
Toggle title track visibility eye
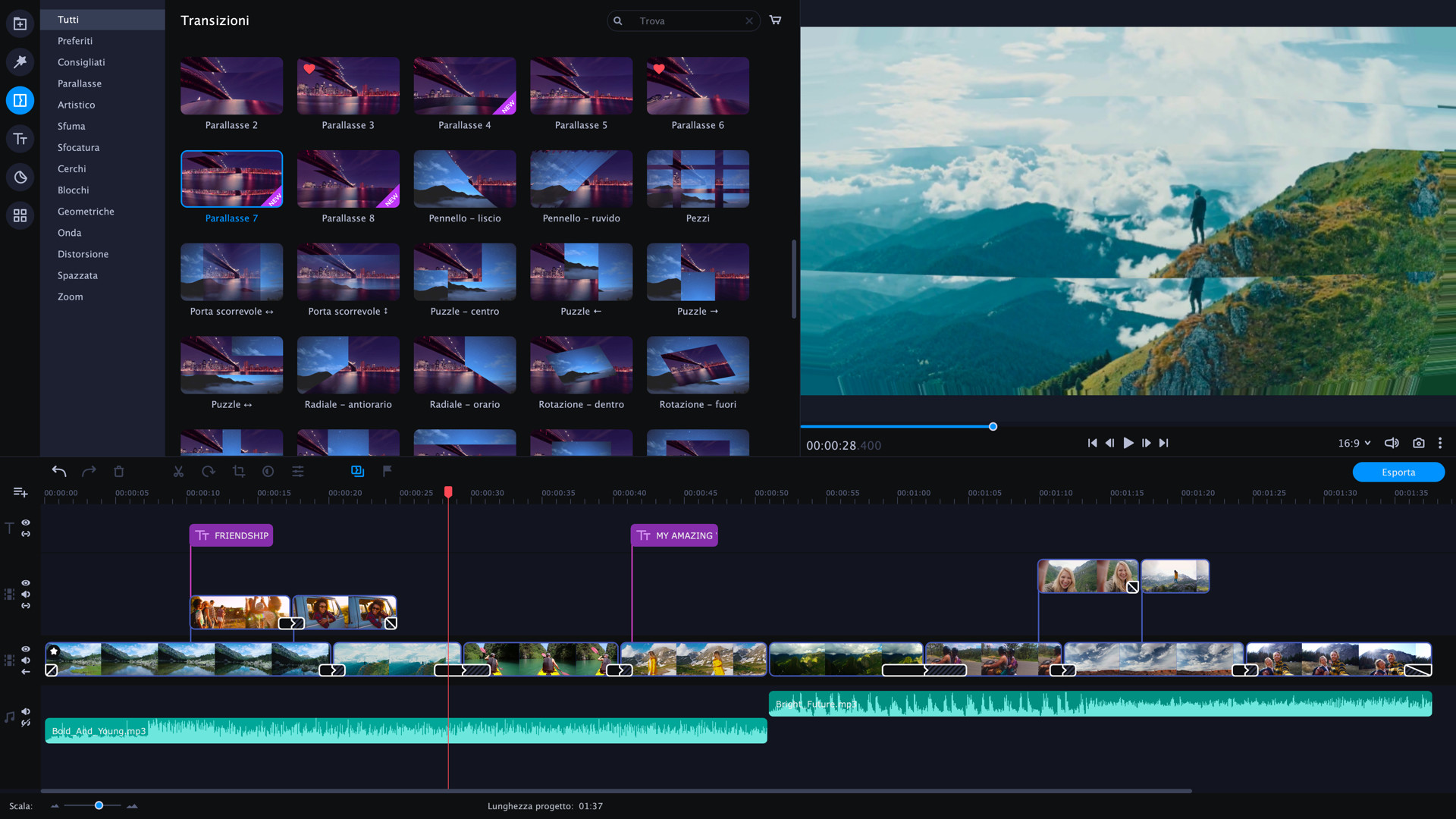[x=26, y=522]
